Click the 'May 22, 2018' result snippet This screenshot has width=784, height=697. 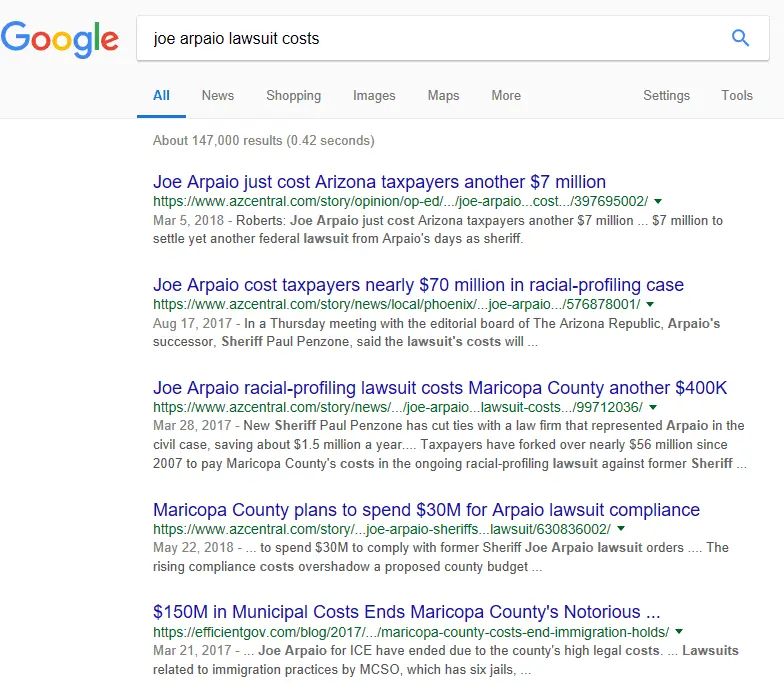441,557
